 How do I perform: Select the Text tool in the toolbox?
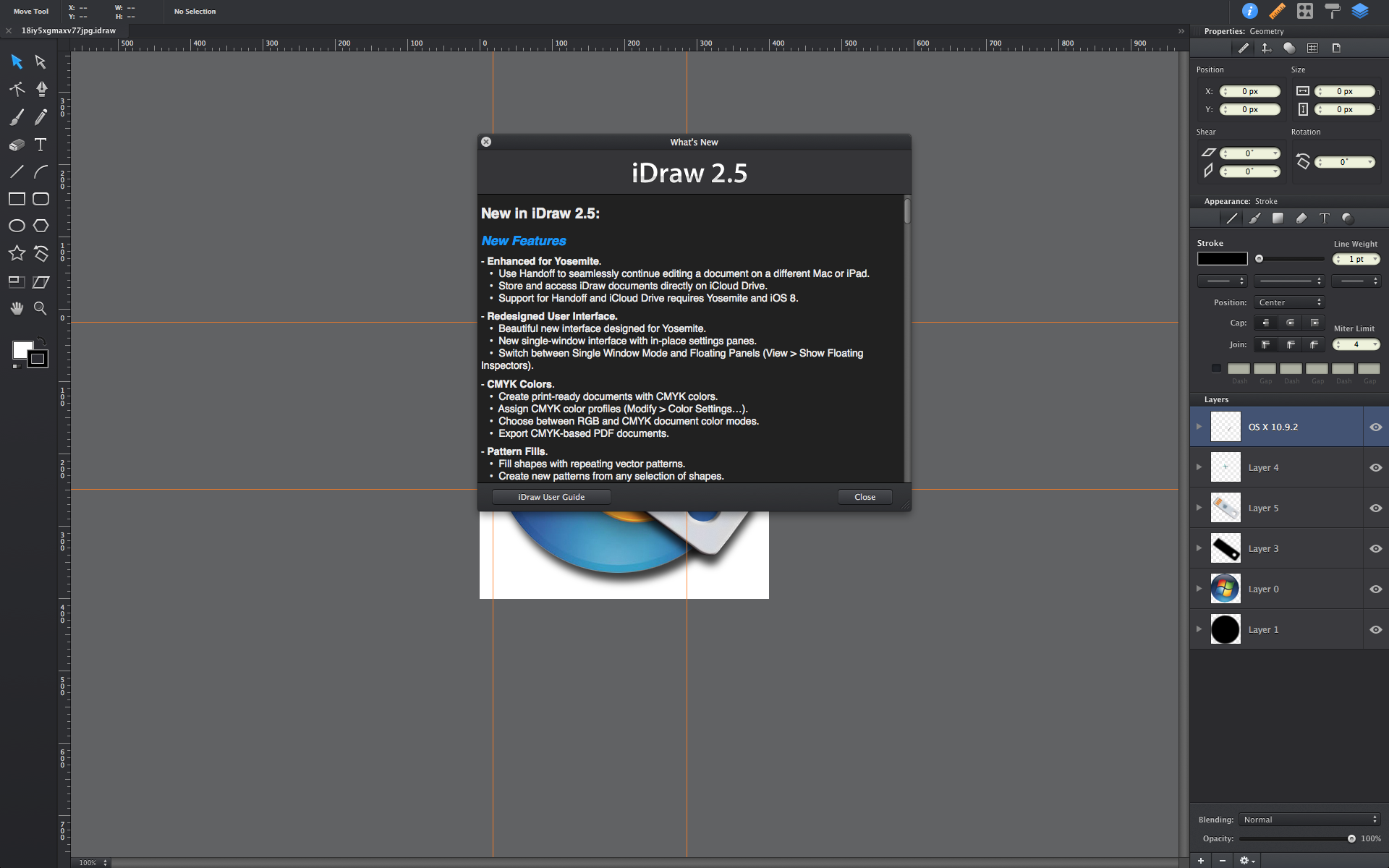[x=41, y=145]
